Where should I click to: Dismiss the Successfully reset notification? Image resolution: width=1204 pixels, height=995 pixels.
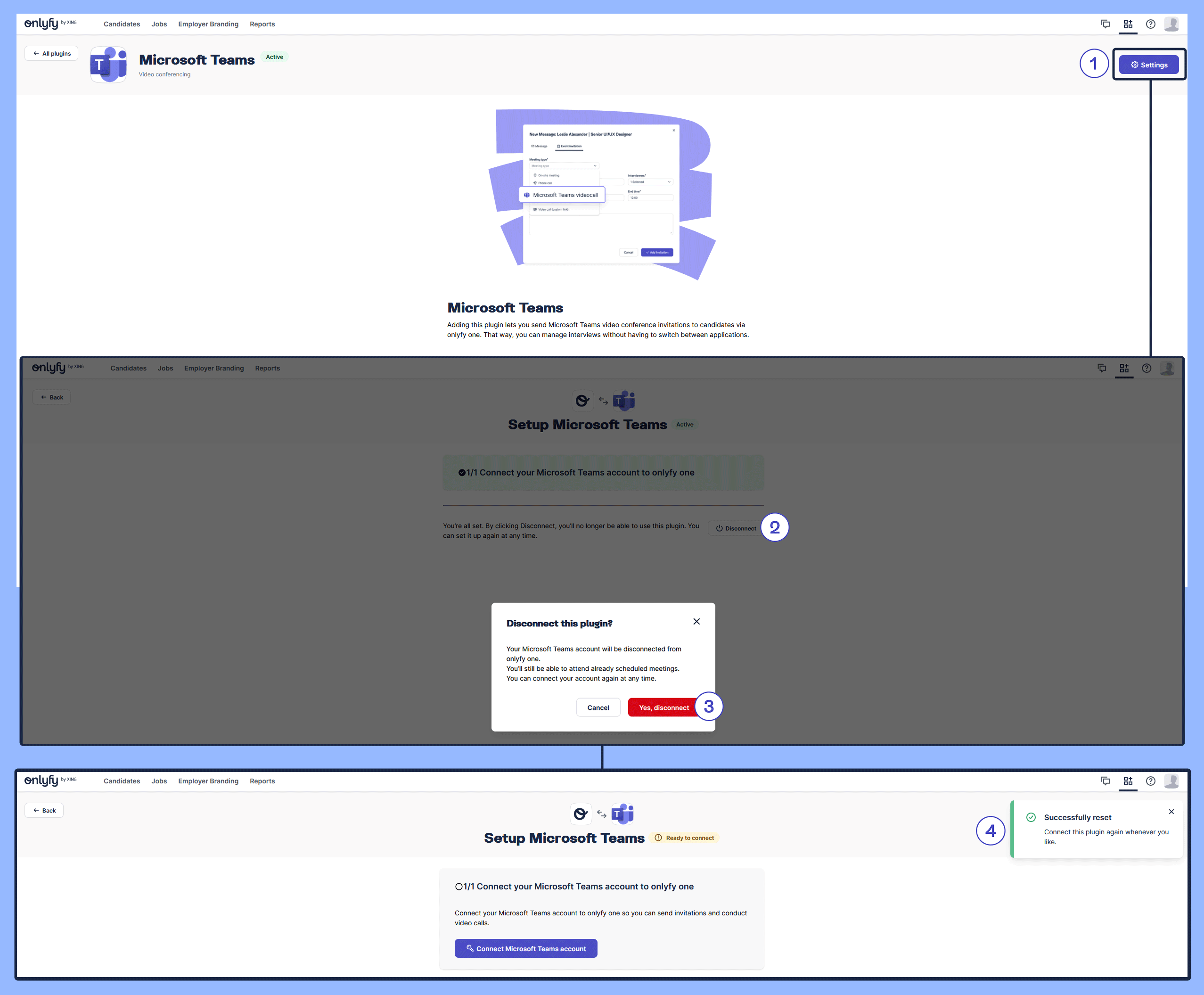coord(1171,812)
